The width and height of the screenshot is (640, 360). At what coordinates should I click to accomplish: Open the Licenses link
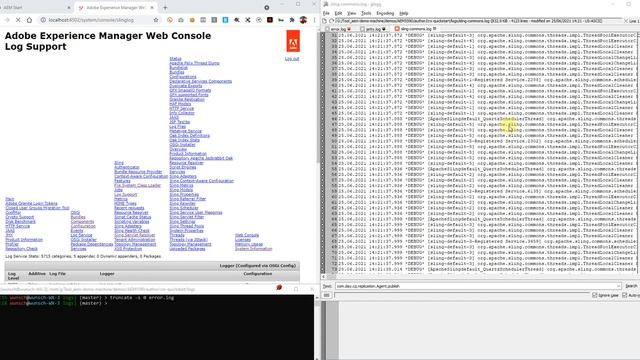pyautogui.click(x=243, y=240)
